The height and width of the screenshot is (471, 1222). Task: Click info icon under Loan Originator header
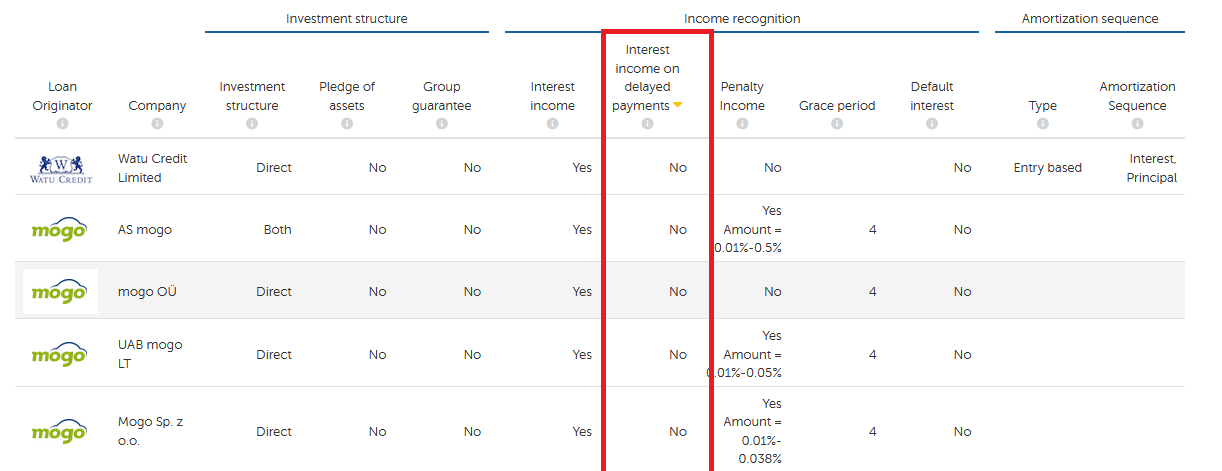click(x=62, y=124)
